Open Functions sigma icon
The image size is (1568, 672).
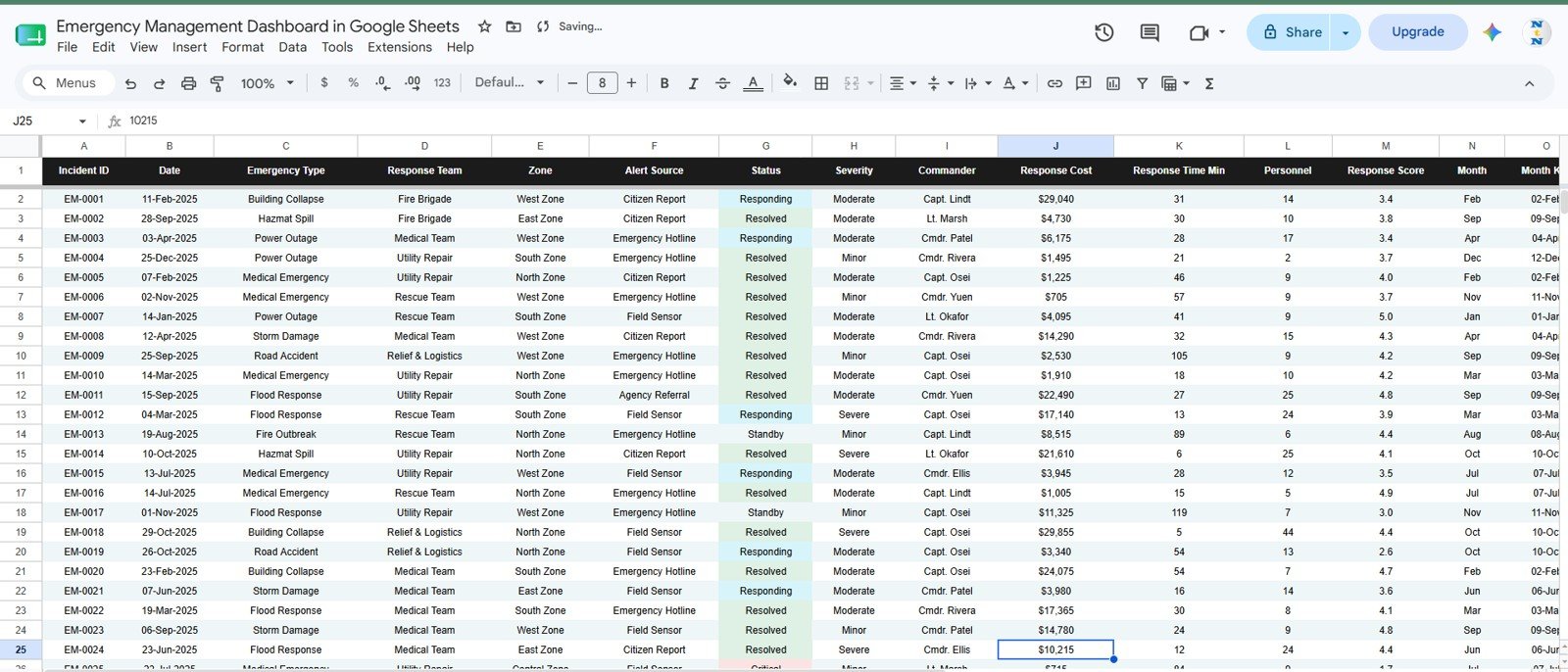(x=1209, y=83)
